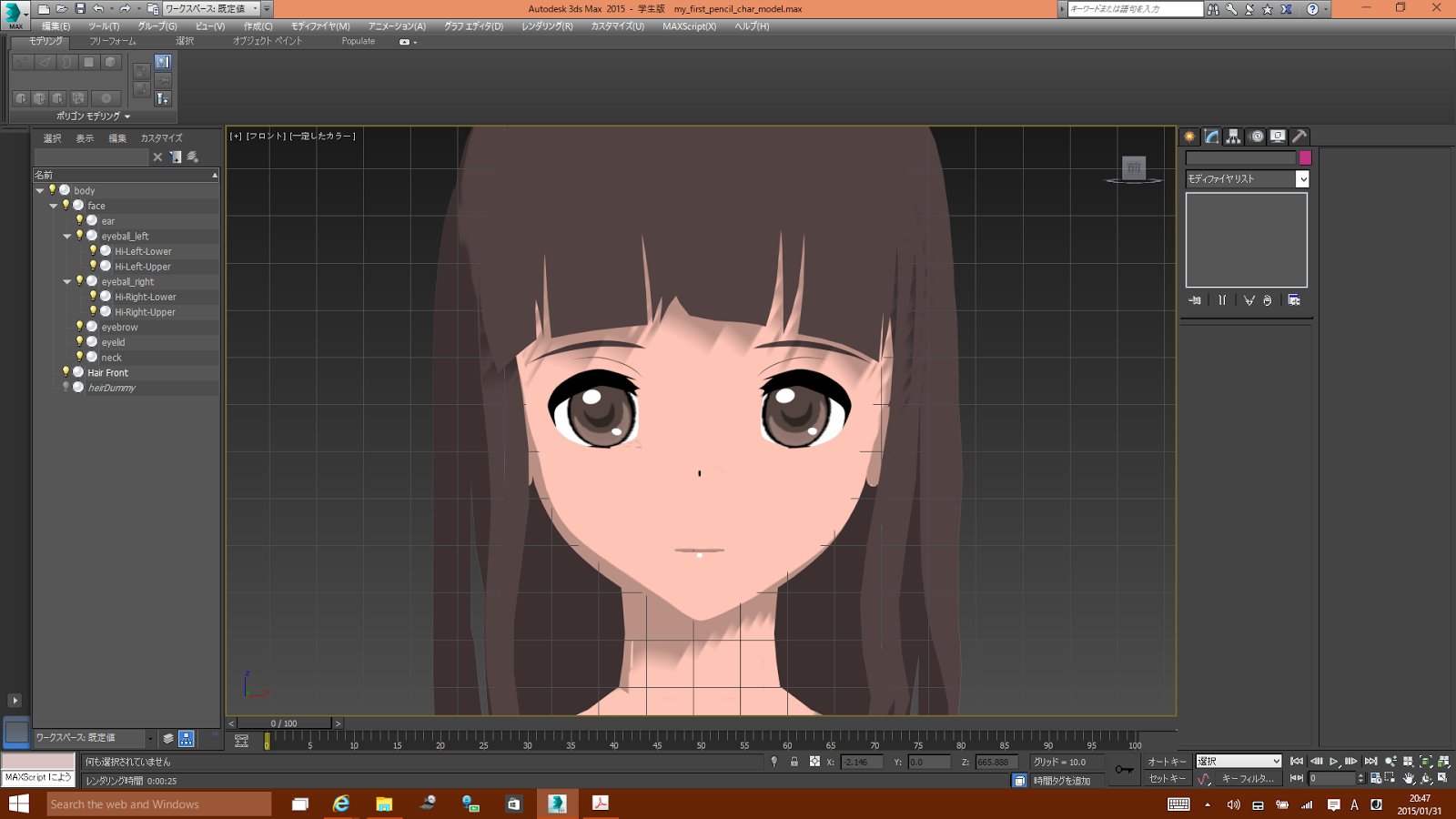Image resolution: width=1456 pixels, height=819 pixels.
Task: Show the hidden heirDummy object via its bulb
Action: pyautogui.click(x=66, y=387)
